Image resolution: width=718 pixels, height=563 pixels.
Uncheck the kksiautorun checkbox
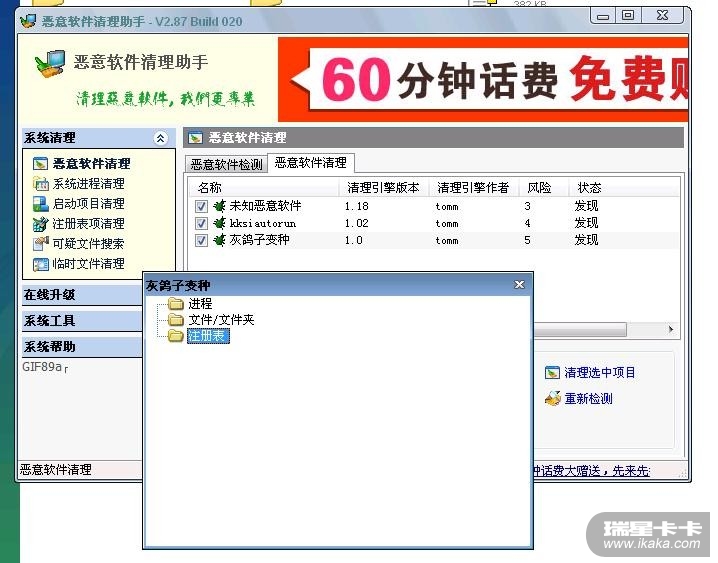pos(201,223)
